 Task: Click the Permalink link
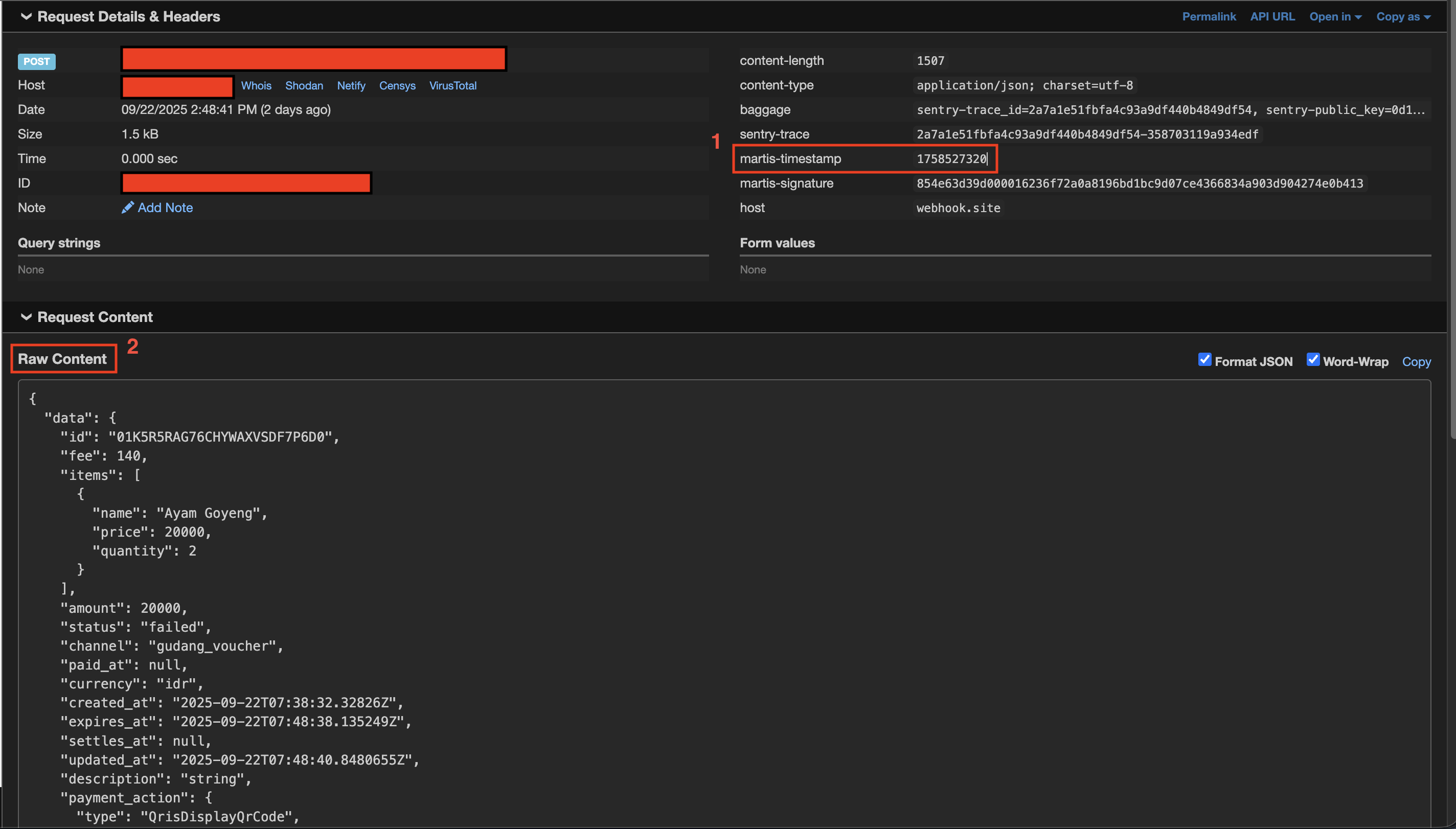click(1208, 16)
